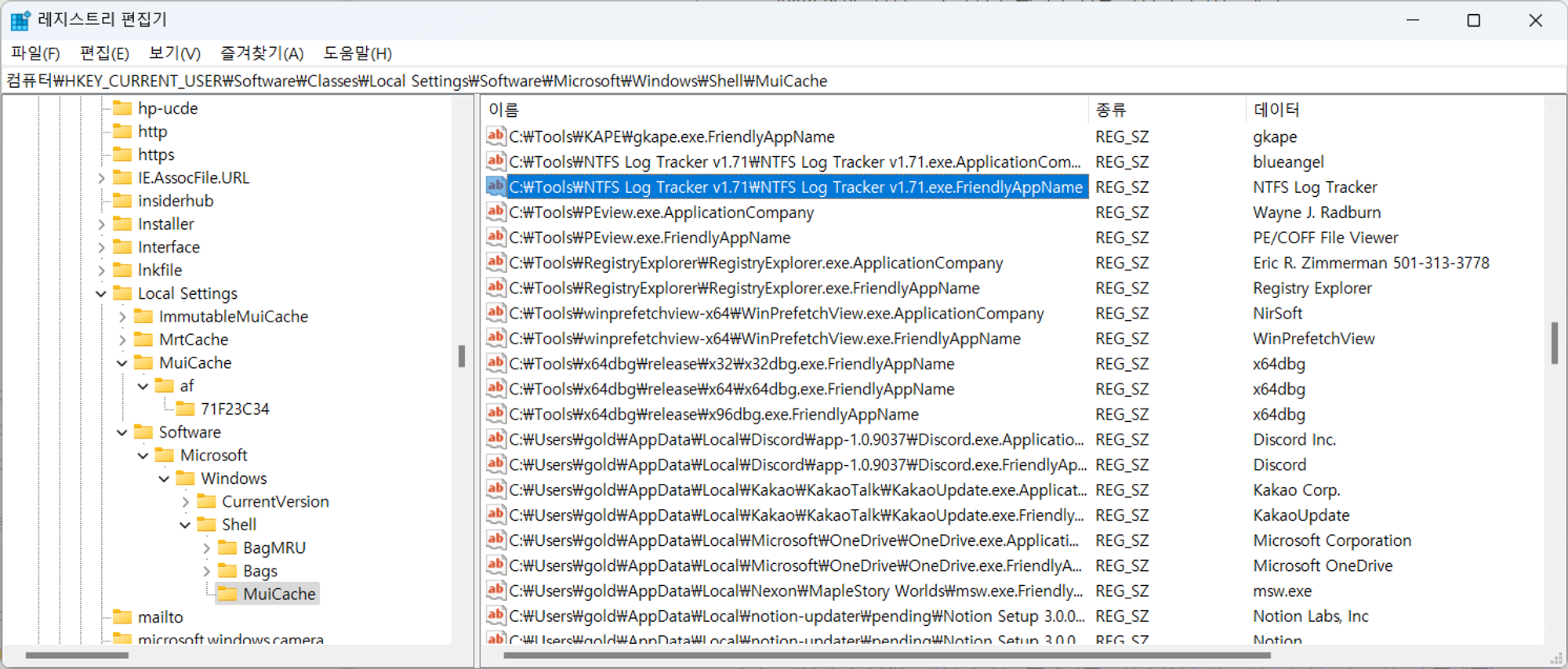Click string icon of OneDrive.exe.FriendlyA... value
Viewport: 1568px width, 669px height.
(495, 565)
